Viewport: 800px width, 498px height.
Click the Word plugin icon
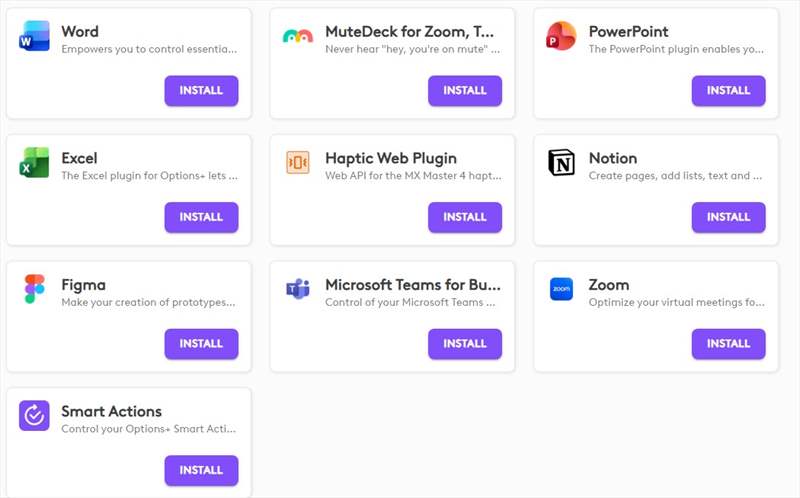point(34,36)
